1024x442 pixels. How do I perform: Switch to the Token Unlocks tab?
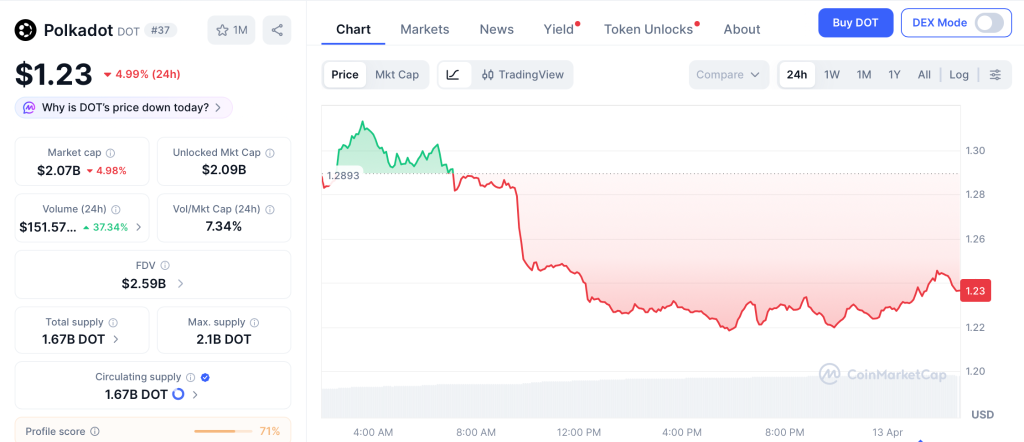point(648,29)
